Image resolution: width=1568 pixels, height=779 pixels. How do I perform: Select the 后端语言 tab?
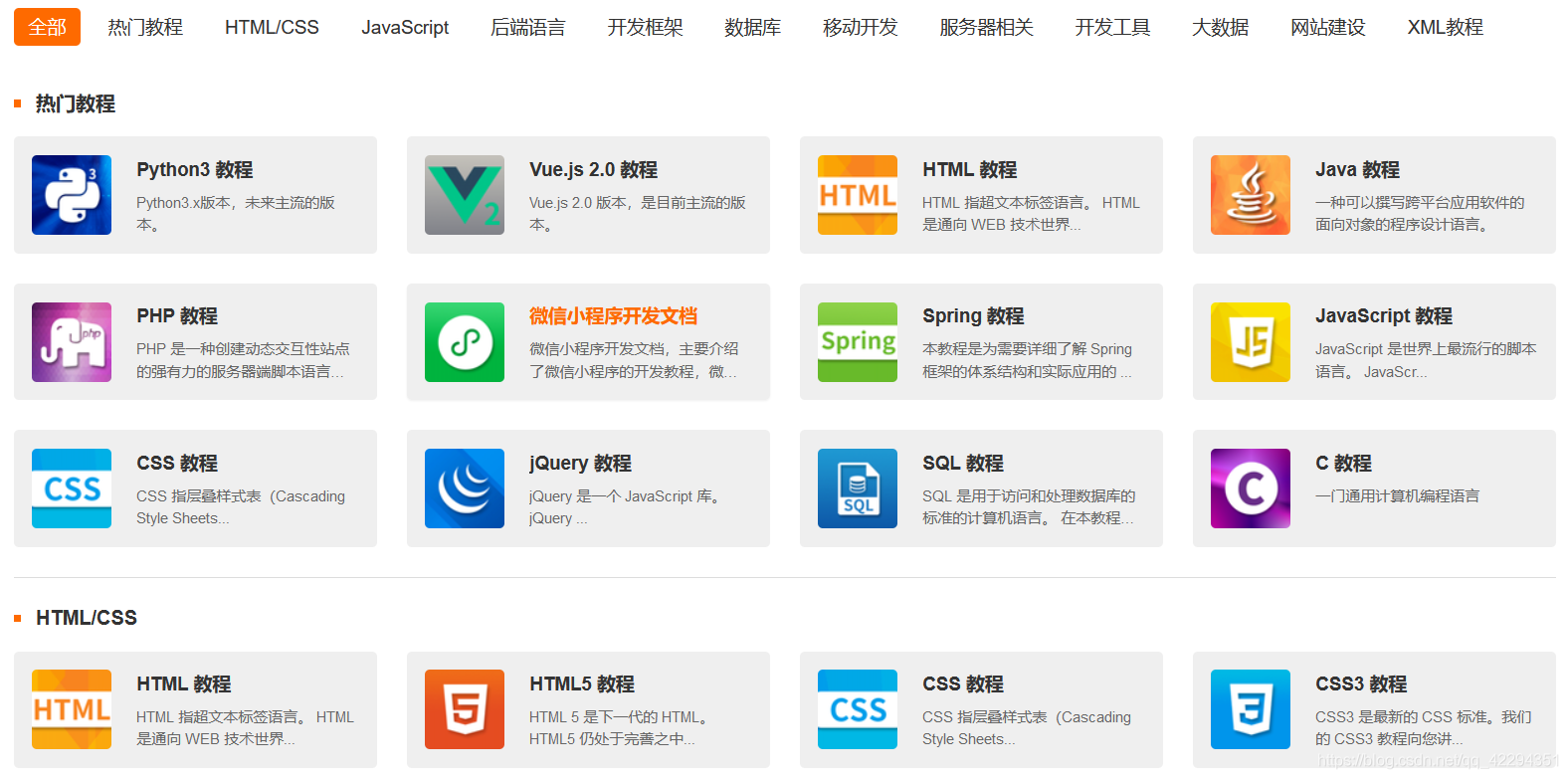point(528,27)
